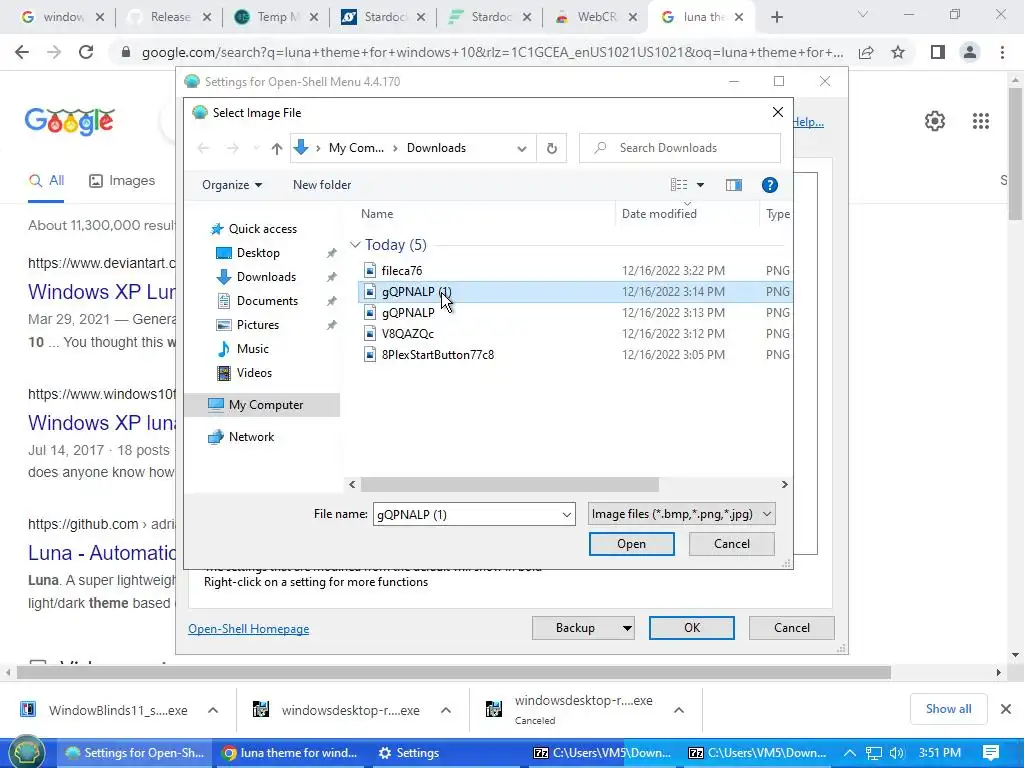Open Organize menu
This screenshot has height=768, width=1024.
(x=232, y=185)
